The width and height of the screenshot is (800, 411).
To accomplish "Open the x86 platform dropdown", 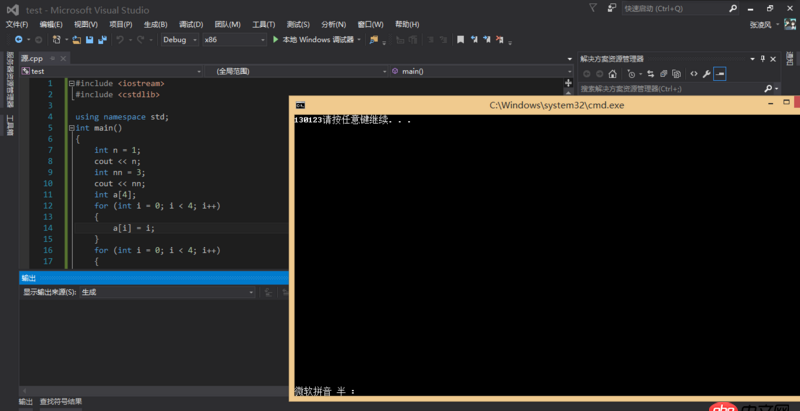I will point(234,40).
